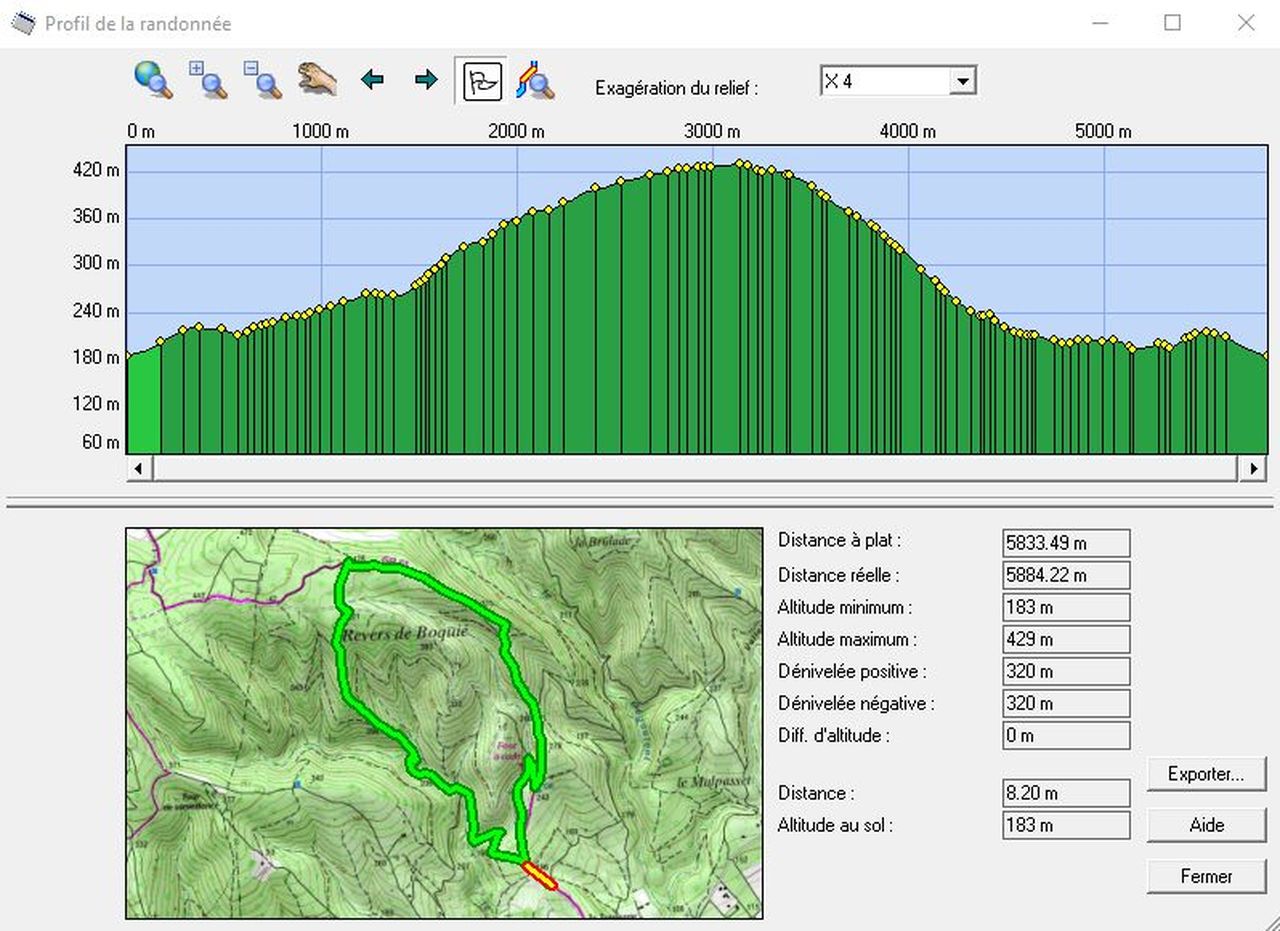The image size is (1280, 931).
Task: Click the Diff. d'altitude value 0 m
Action: [1066, 735]
